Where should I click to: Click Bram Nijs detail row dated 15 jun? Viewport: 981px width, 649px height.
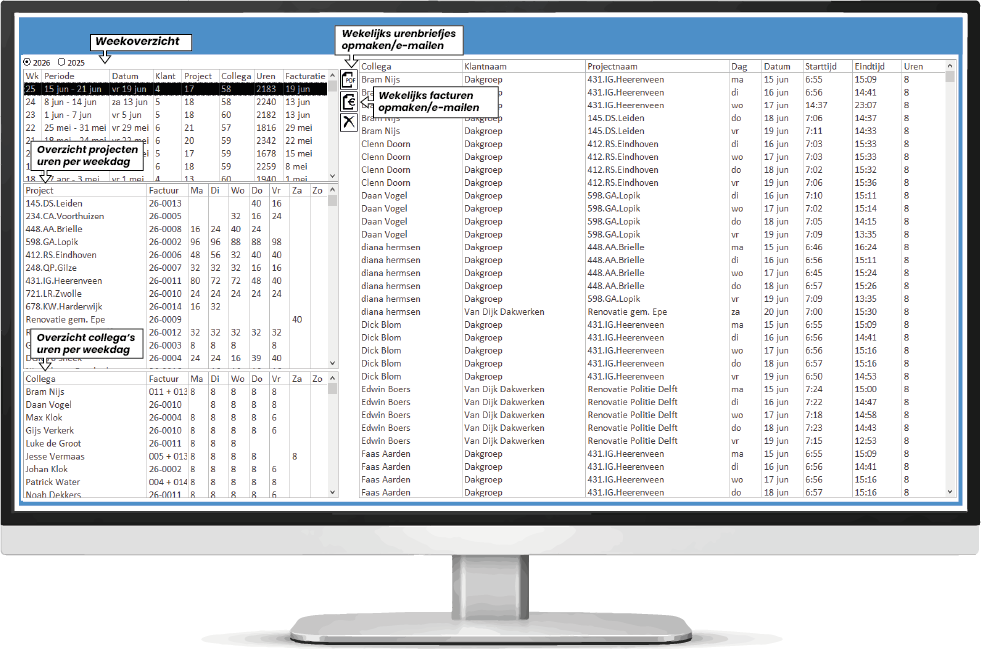652,79
